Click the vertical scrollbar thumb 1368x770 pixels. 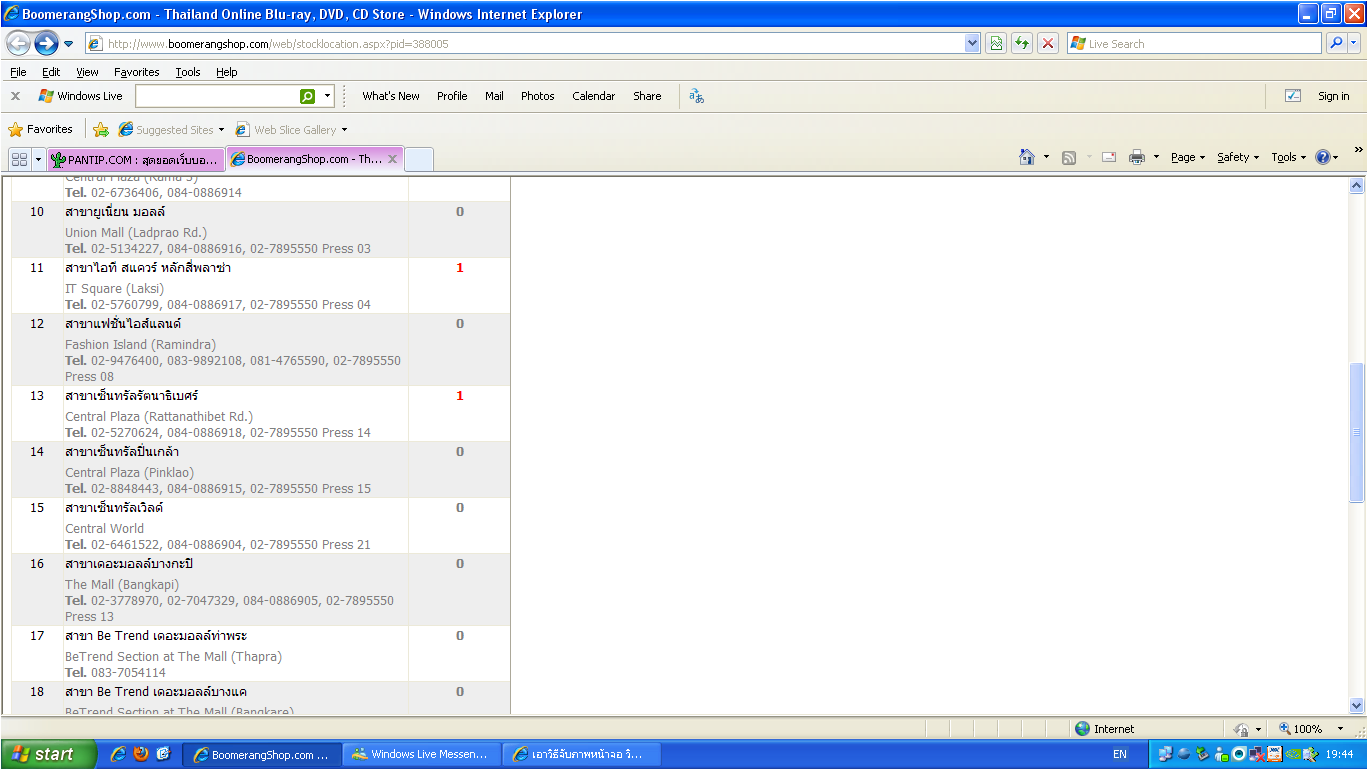click(x=1357, y=432)
